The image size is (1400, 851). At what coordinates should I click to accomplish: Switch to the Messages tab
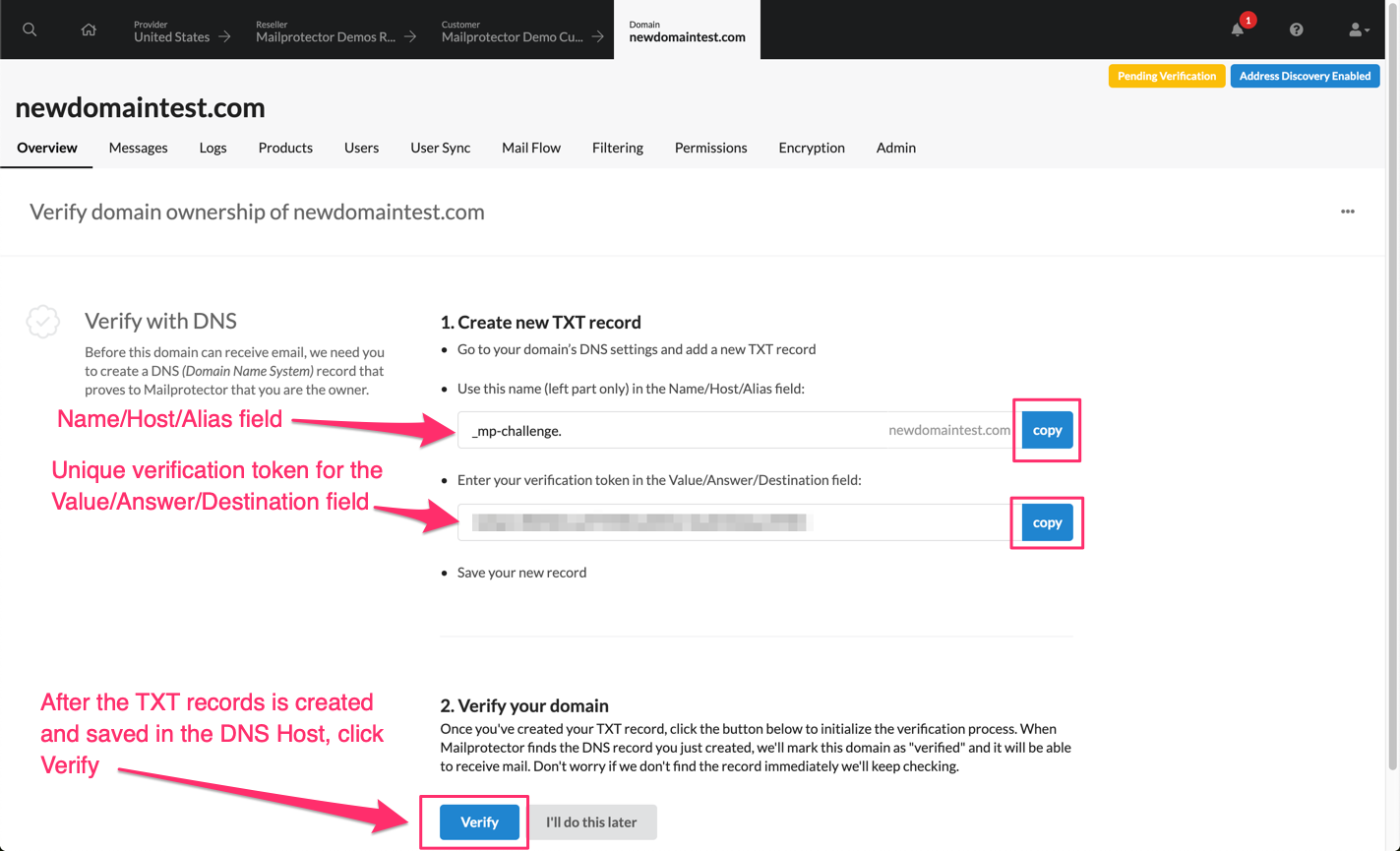(138, 148)
